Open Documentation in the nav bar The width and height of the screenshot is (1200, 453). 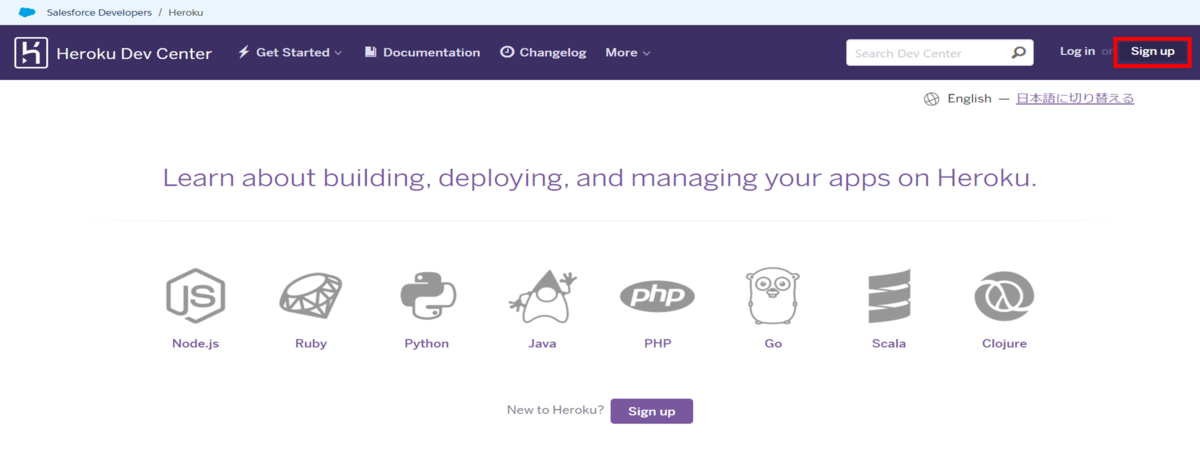click(422, 52)
